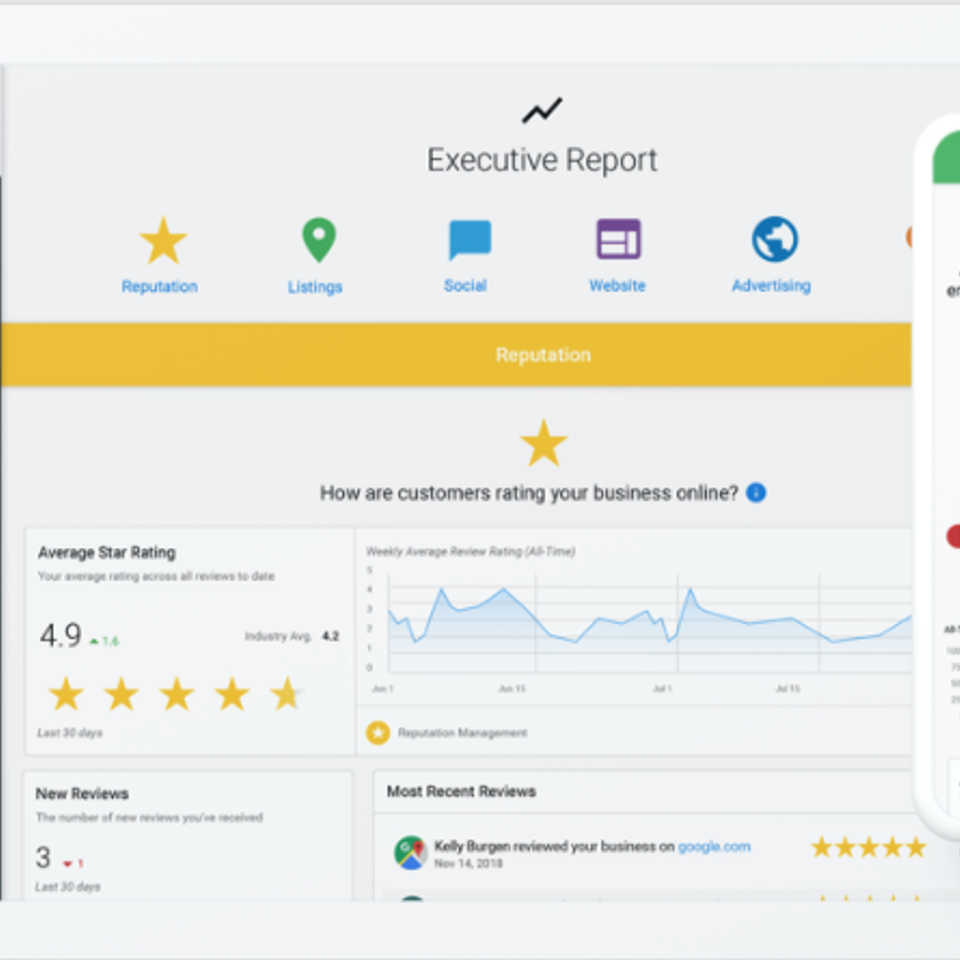Open the Website section link
Screen dimensions: 960x960
pos(617,286)
